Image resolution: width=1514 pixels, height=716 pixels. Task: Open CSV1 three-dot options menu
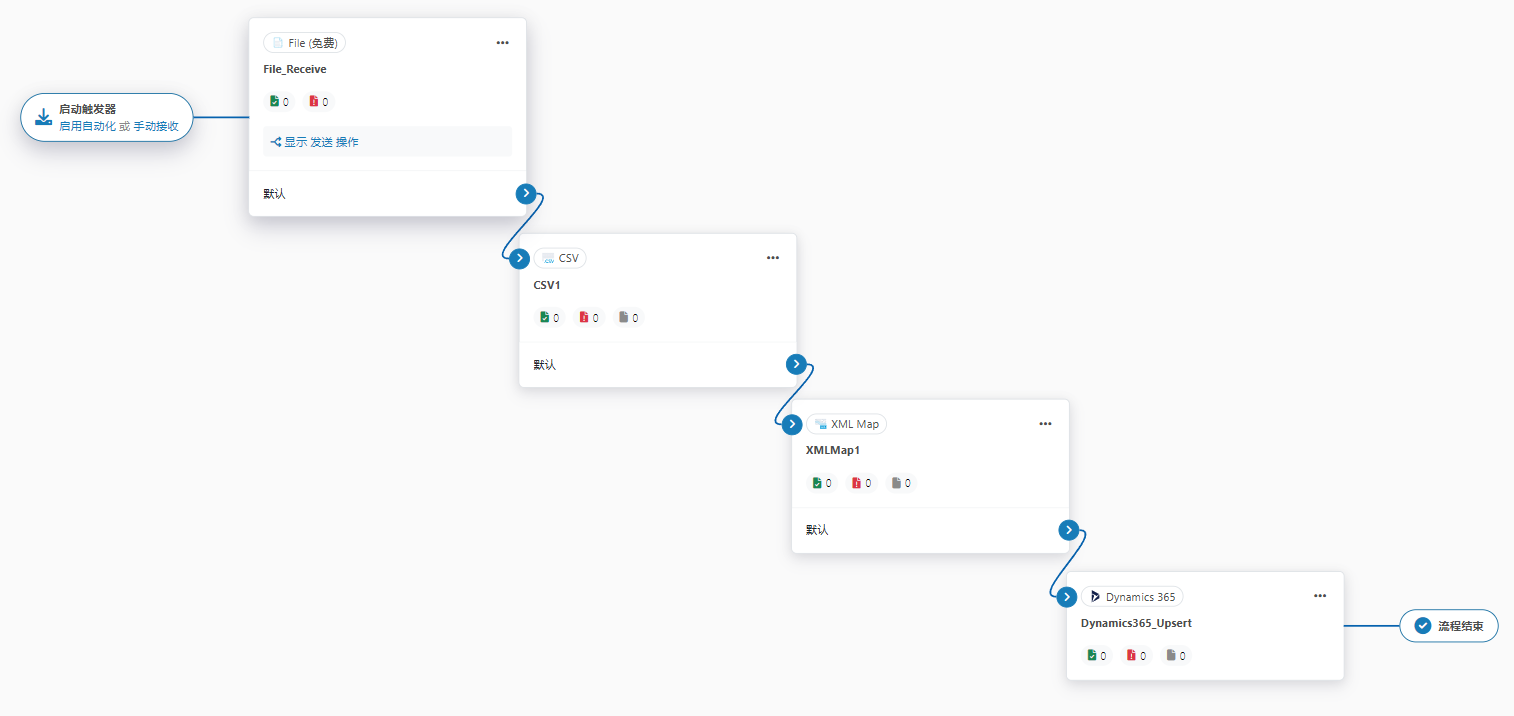click(772, 258)
